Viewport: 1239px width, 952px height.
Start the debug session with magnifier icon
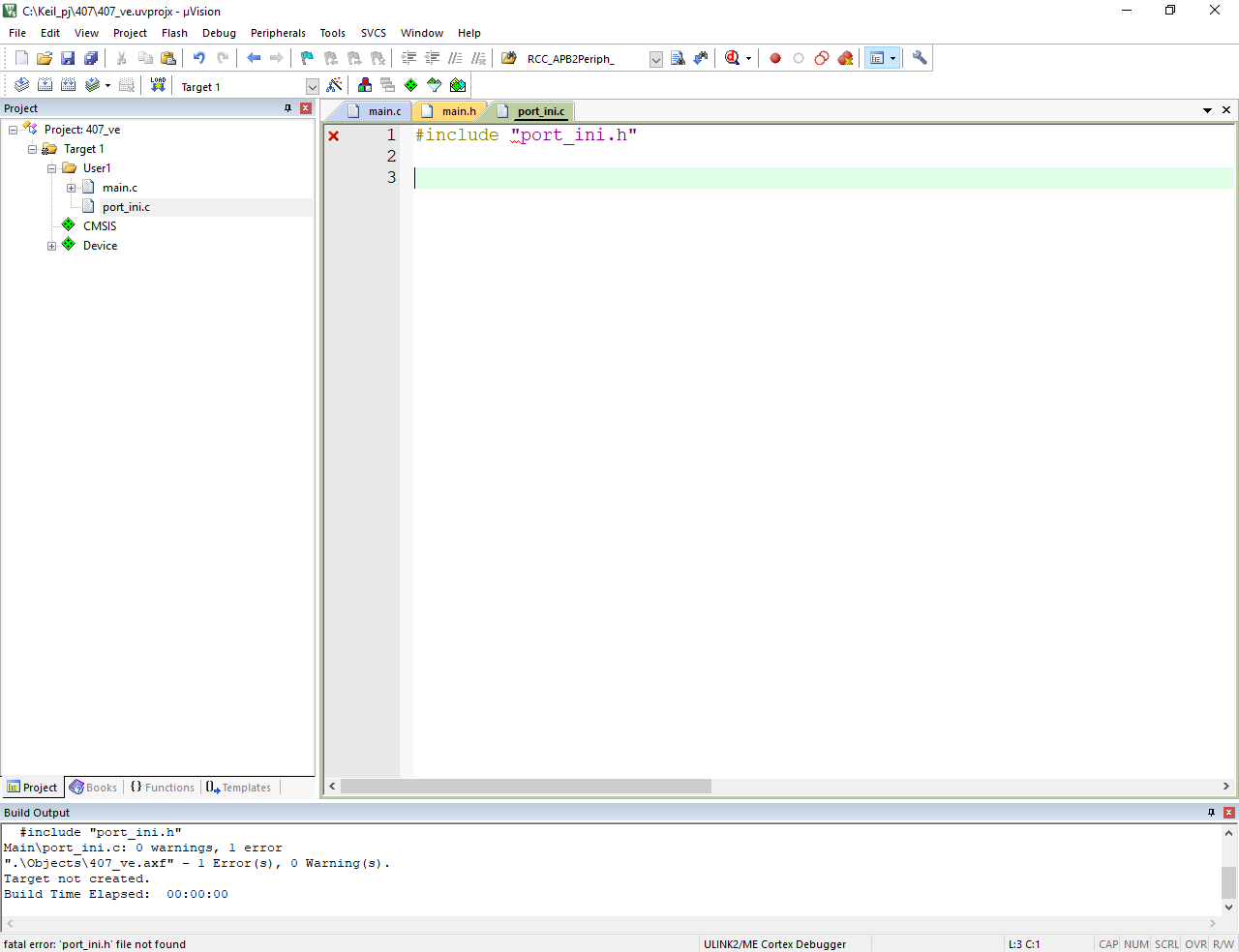[x=733, y=58]
